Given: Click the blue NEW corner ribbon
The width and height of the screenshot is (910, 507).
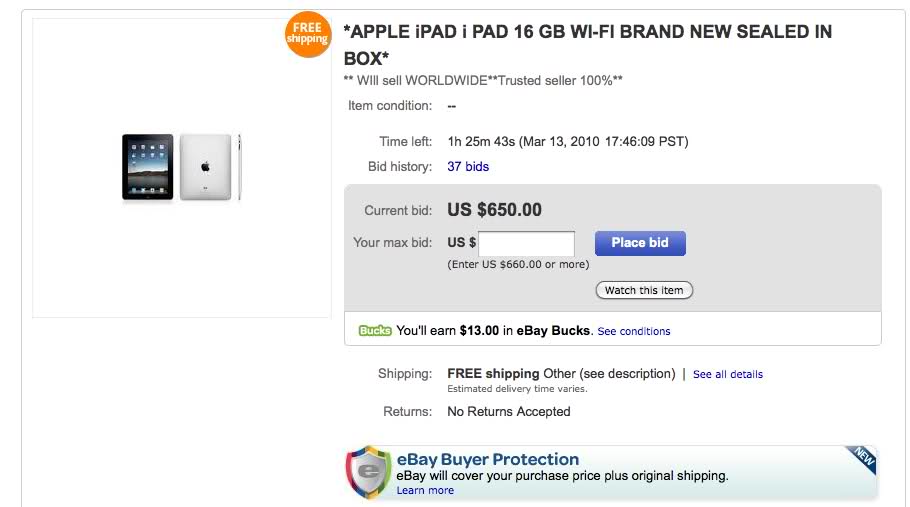Looking at the screenshot, I should pyautogui.click(x=862, y=459).
